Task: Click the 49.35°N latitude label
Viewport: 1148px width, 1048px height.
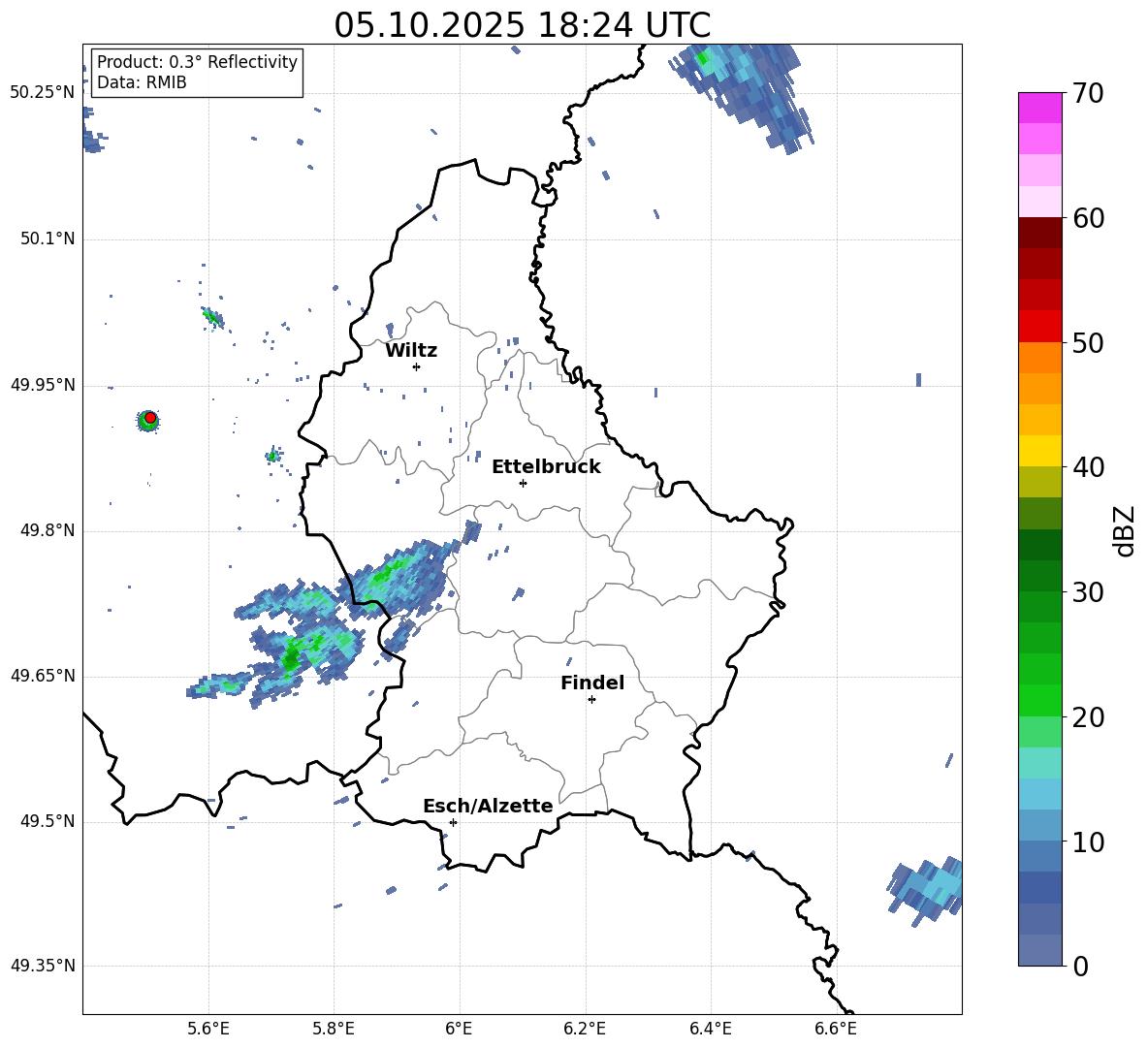Action: coord(43,966)
